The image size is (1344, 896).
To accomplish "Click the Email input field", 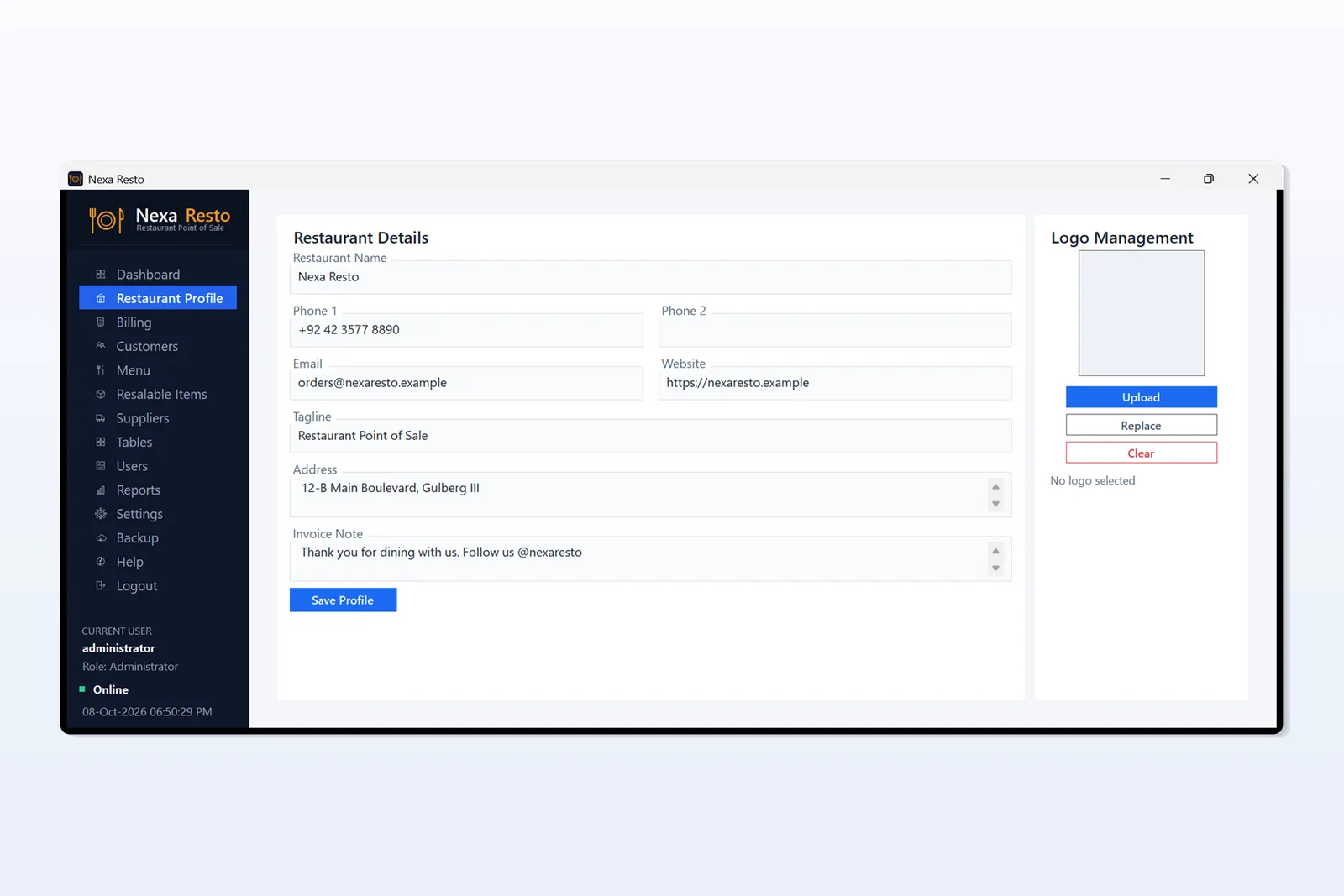I will 466,383.
